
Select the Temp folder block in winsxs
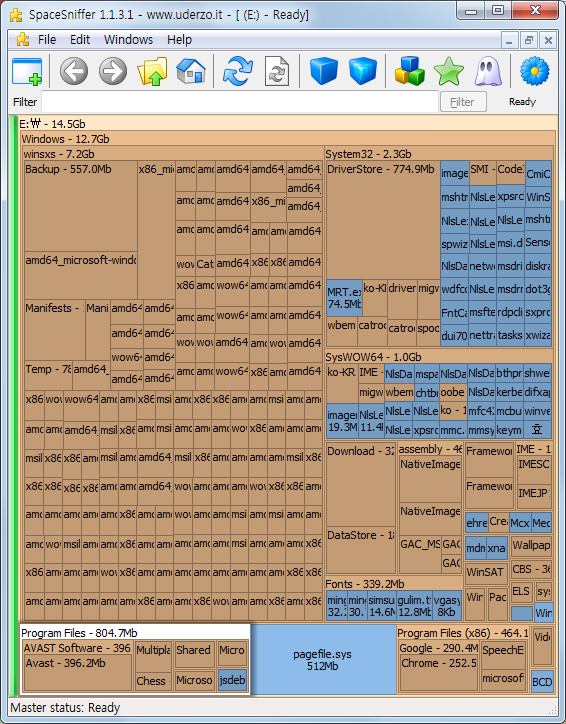pyautogui.click(x=48, y=374)
